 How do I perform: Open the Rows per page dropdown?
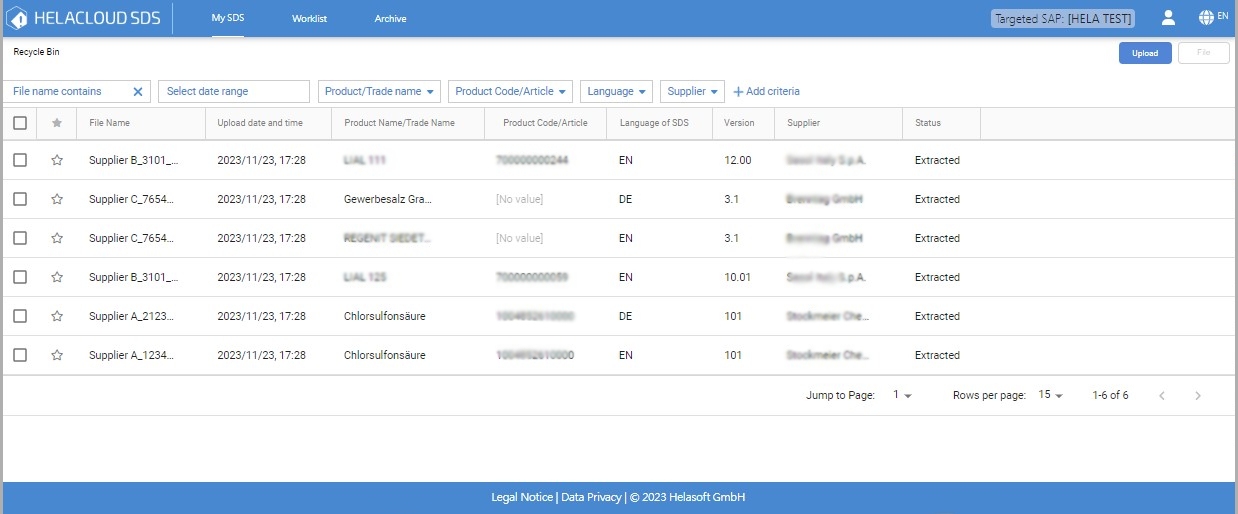pyautogui.click(x=1050, y=395)
